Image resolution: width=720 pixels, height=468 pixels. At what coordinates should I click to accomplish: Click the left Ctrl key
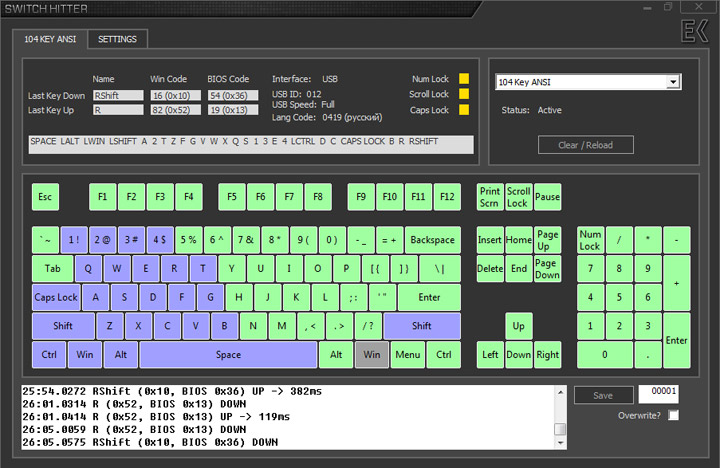click(49, 355)
